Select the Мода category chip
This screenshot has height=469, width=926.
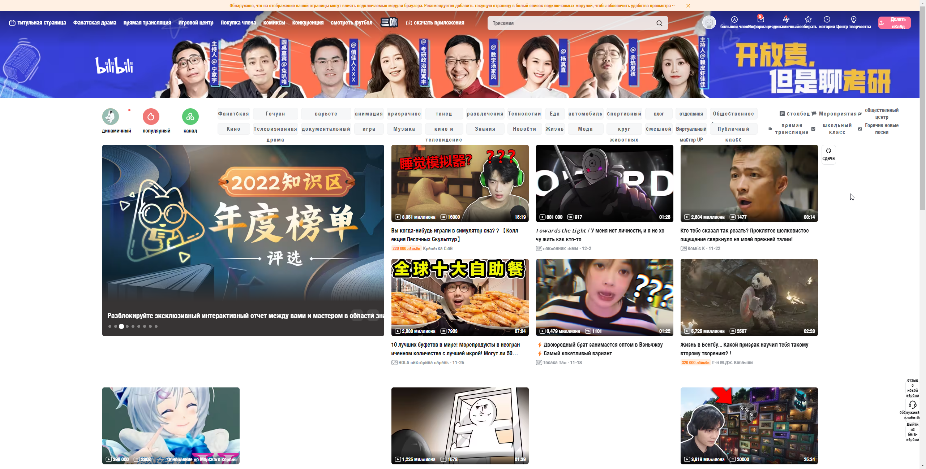(585, 129)
